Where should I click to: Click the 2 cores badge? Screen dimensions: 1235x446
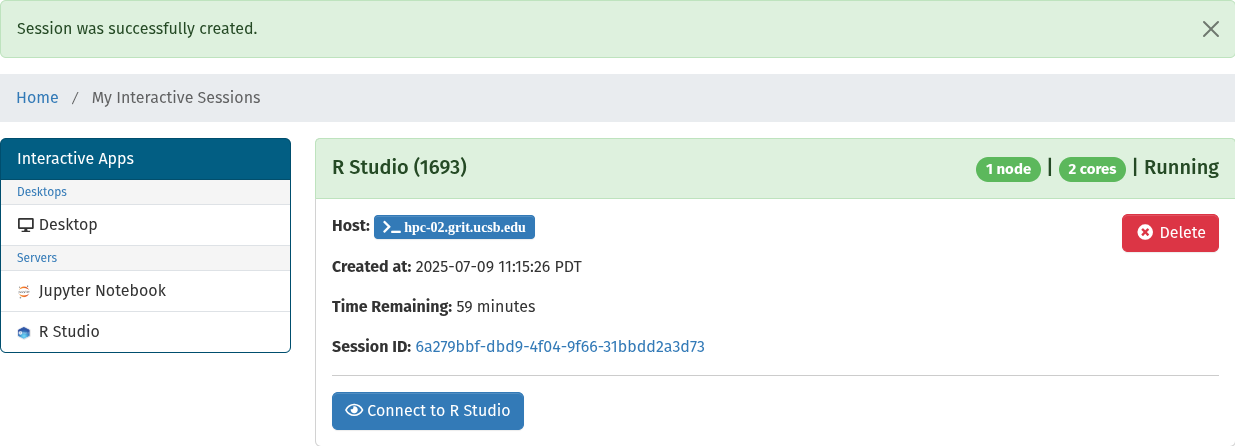(1092, 169)
